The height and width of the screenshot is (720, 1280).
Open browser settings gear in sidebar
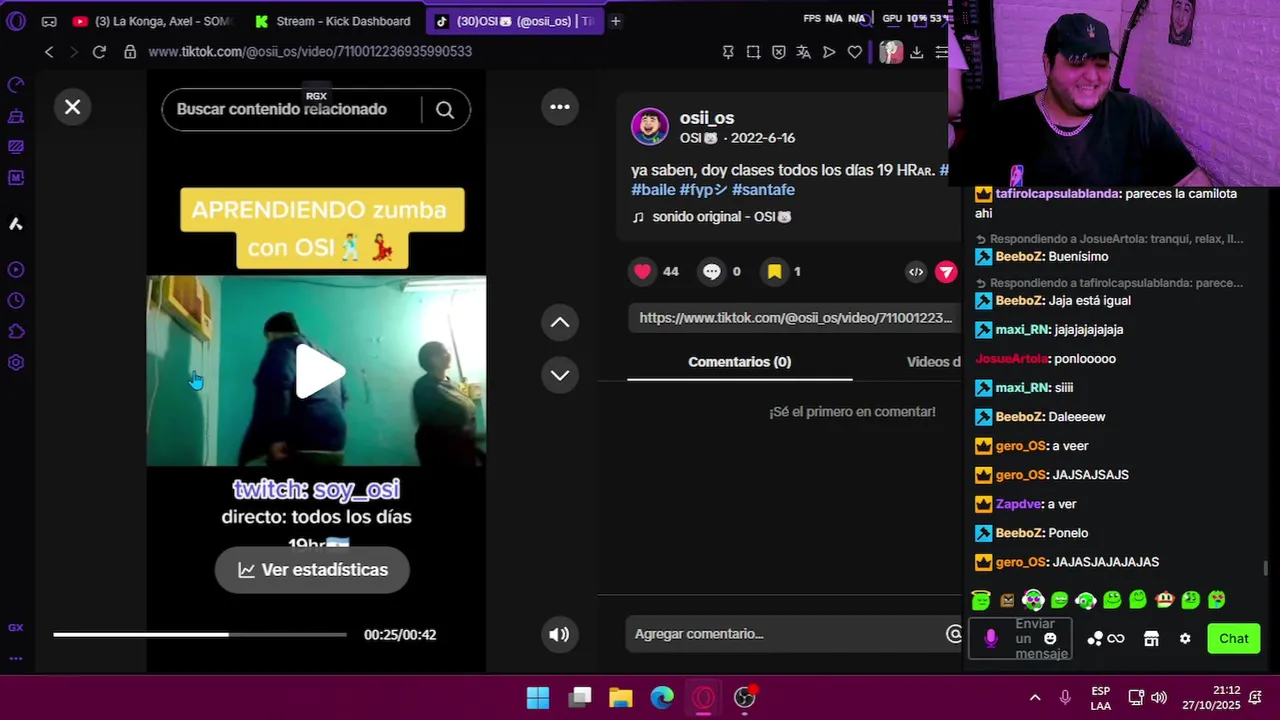15,363
